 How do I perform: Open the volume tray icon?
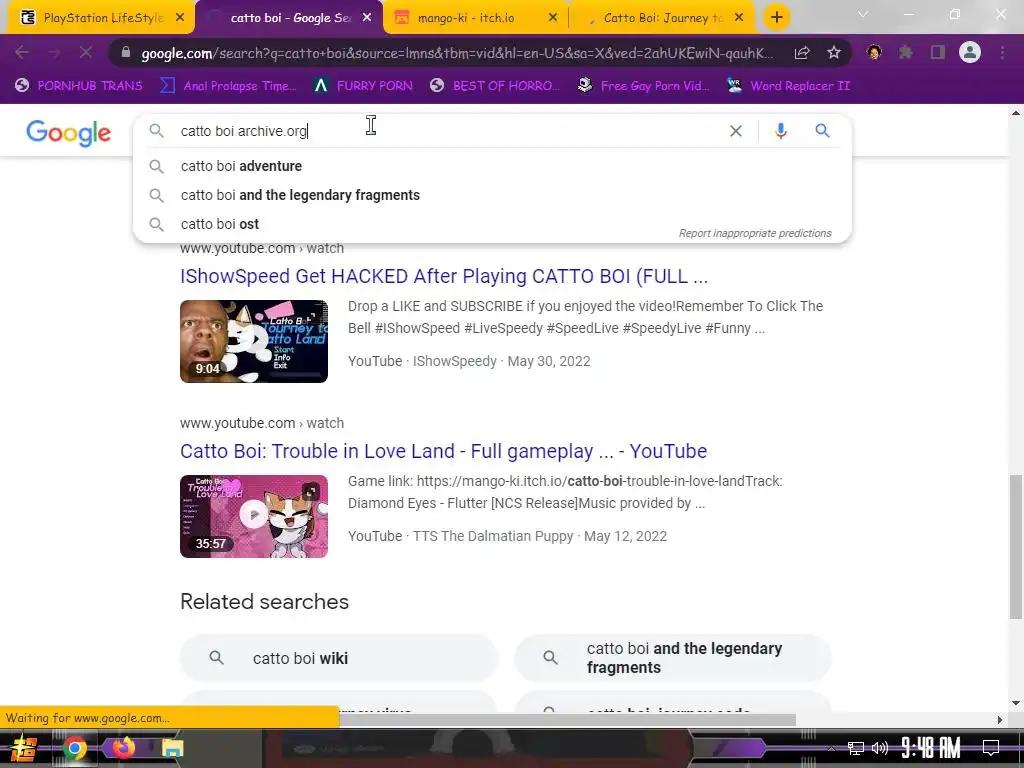[x=880, y=748]
